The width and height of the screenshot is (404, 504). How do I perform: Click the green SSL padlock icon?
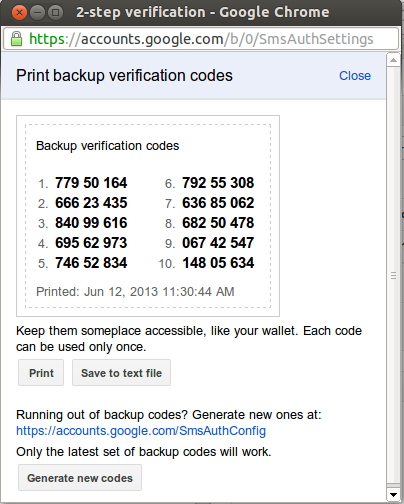16,39
